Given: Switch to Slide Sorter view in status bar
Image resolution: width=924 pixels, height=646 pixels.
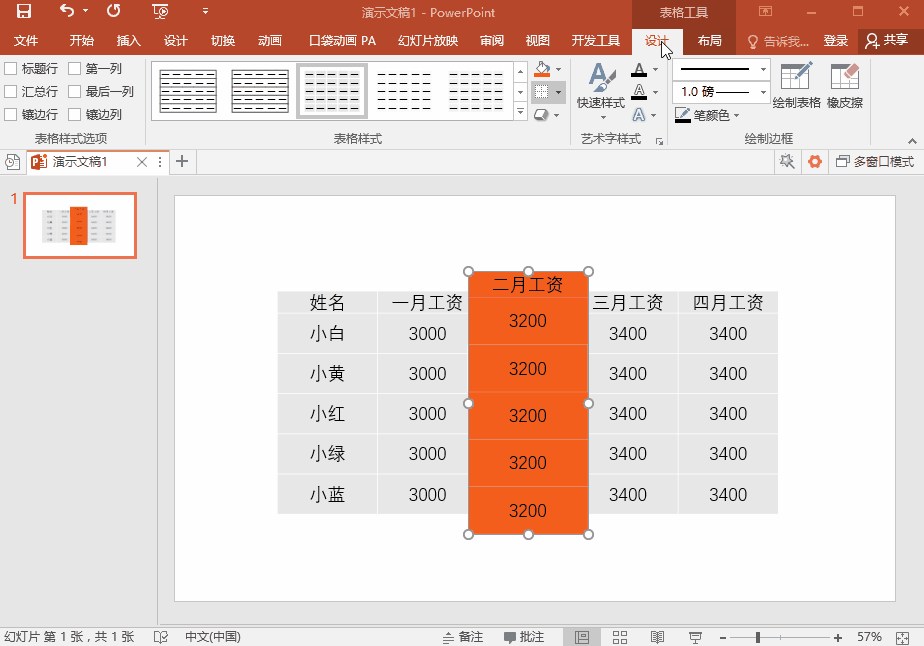Looking at the screenshot, I should click(x=620, y=637).
